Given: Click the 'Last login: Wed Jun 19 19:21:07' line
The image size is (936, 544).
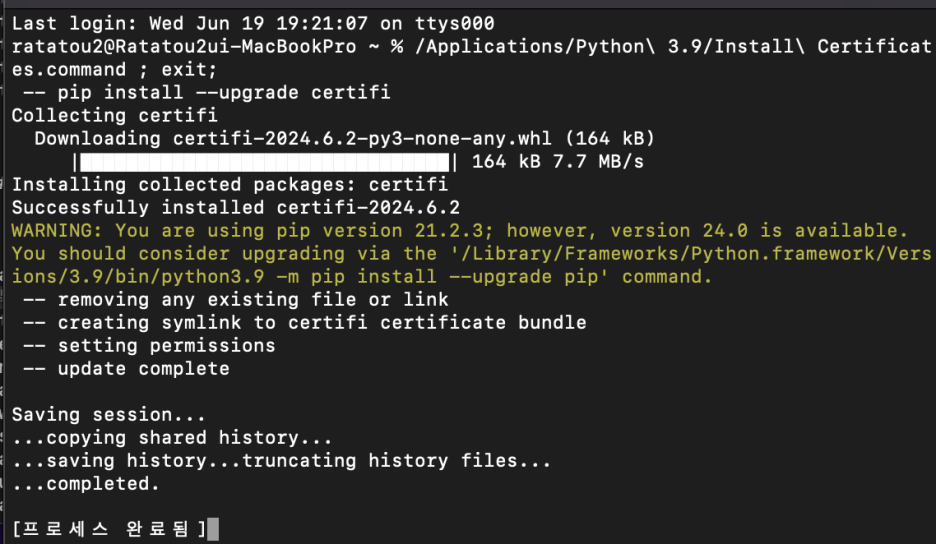Looking at the screenshot, I should click(x=253, y=23).
